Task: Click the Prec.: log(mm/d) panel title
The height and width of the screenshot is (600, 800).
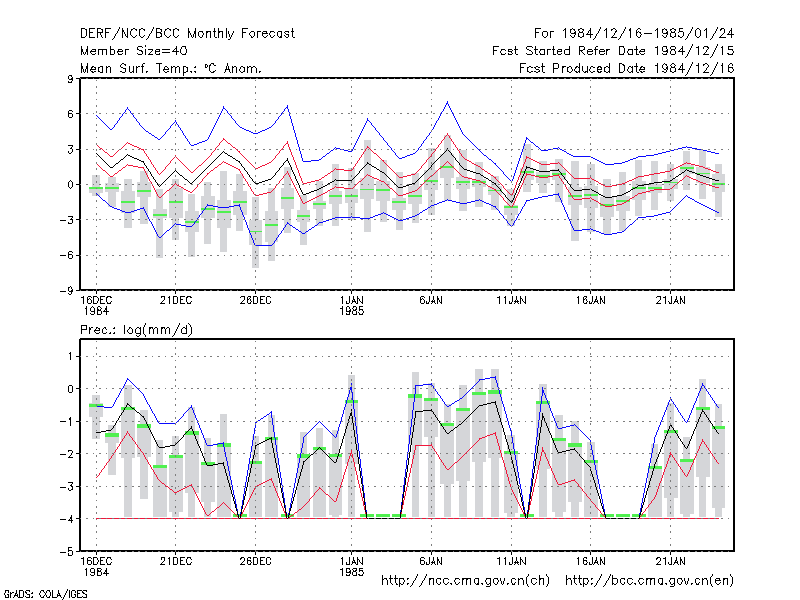Action: pos(136,330)
